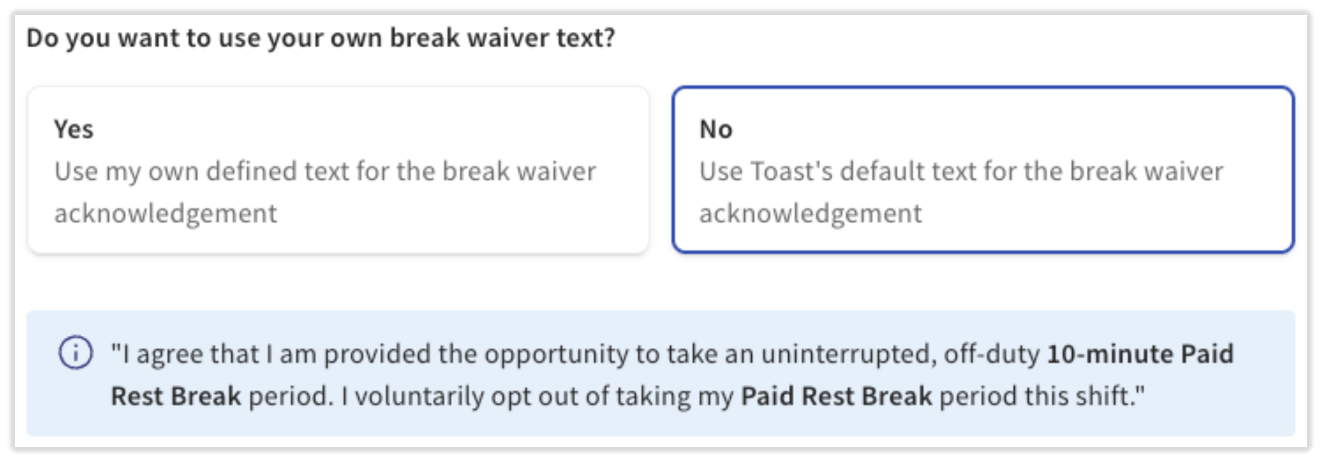
Task: Choose "Use Toast's default text" description
Action: (960, 171)
